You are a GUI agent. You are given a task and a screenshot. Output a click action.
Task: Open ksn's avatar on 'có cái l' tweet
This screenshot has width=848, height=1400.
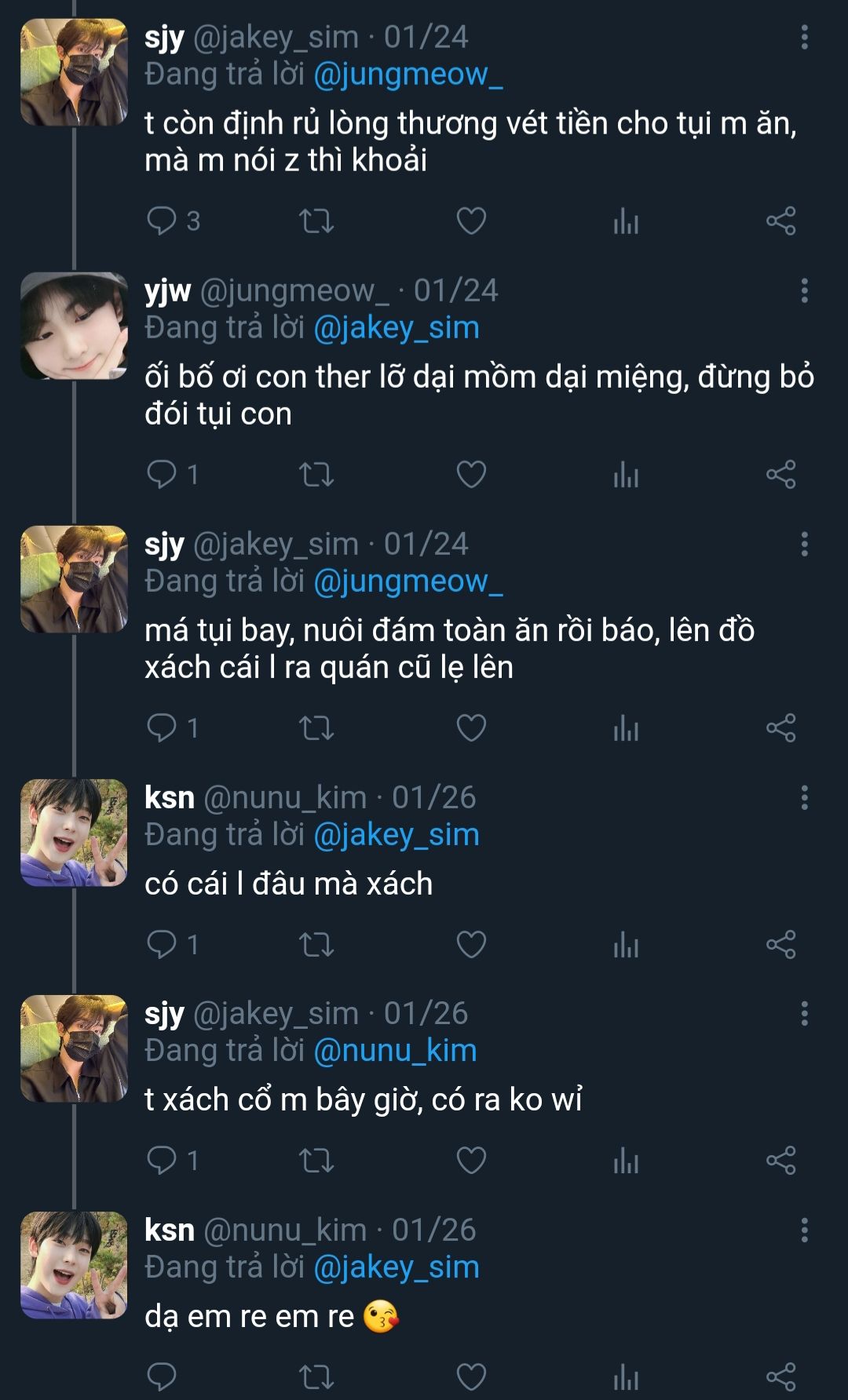pyautogui.click(x=74, y=833)
